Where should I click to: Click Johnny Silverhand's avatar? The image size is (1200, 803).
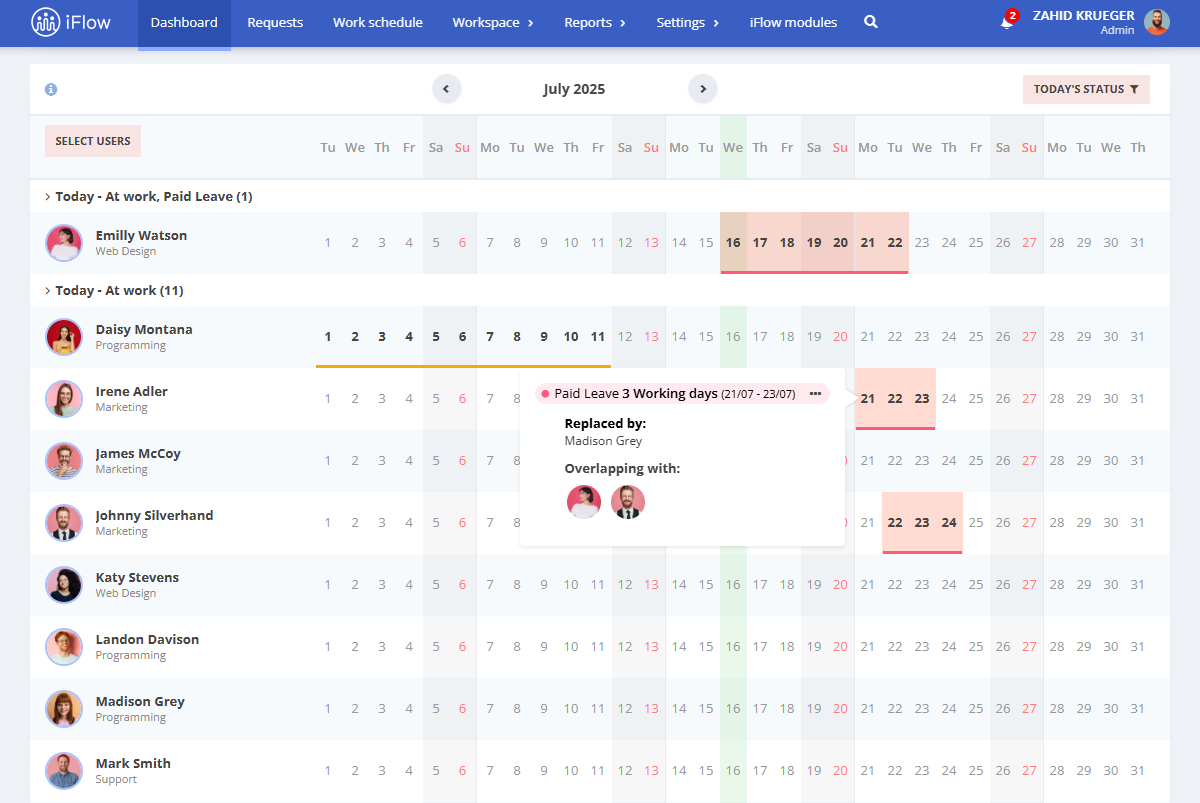[64, 523]
